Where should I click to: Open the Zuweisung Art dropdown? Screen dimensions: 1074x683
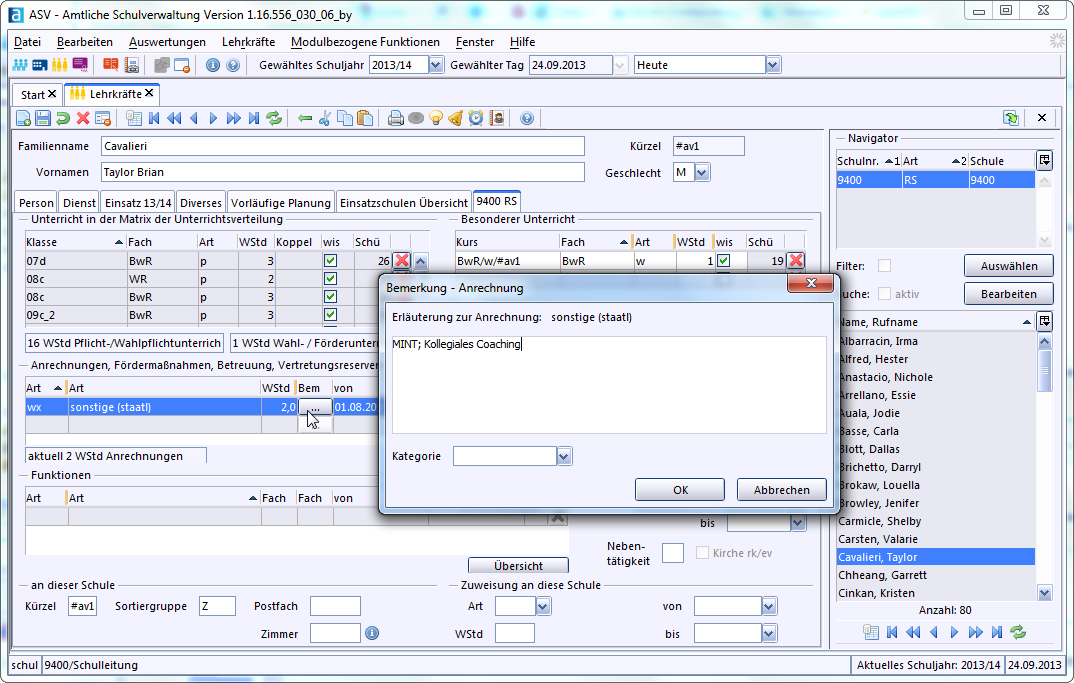tap(543, 606)
